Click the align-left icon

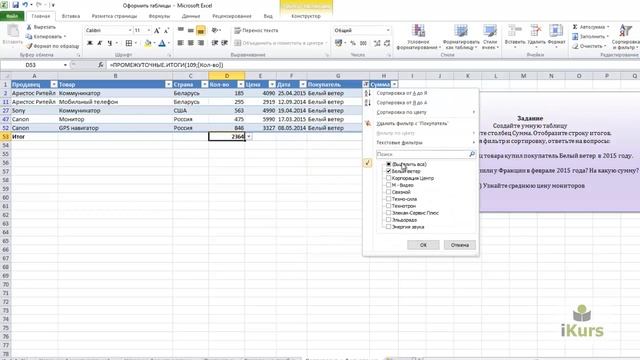(181, 43)
